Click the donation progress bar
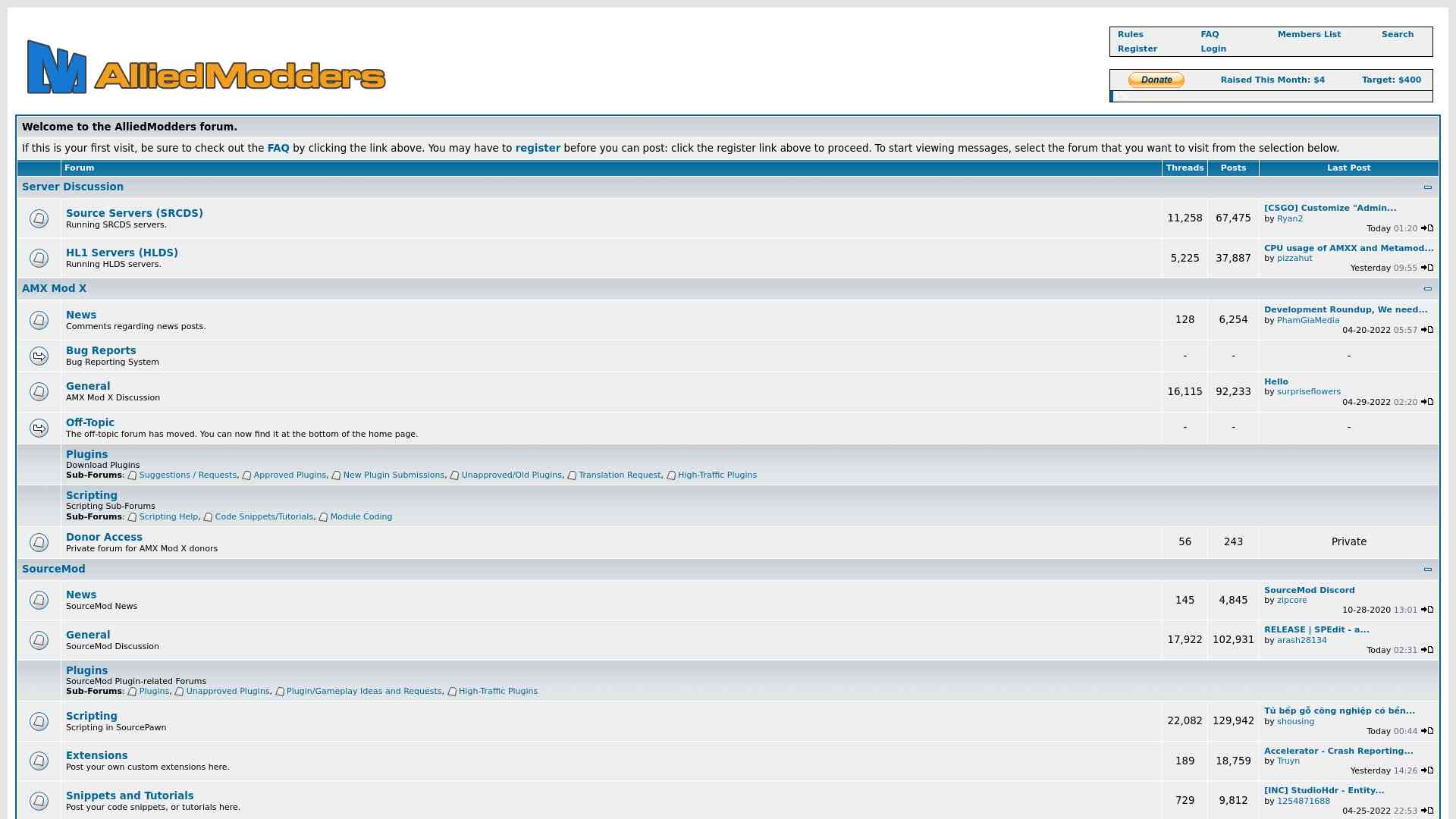This screenshot has height=819, width=1456. pyautogui.click(x=1271, y=96)
